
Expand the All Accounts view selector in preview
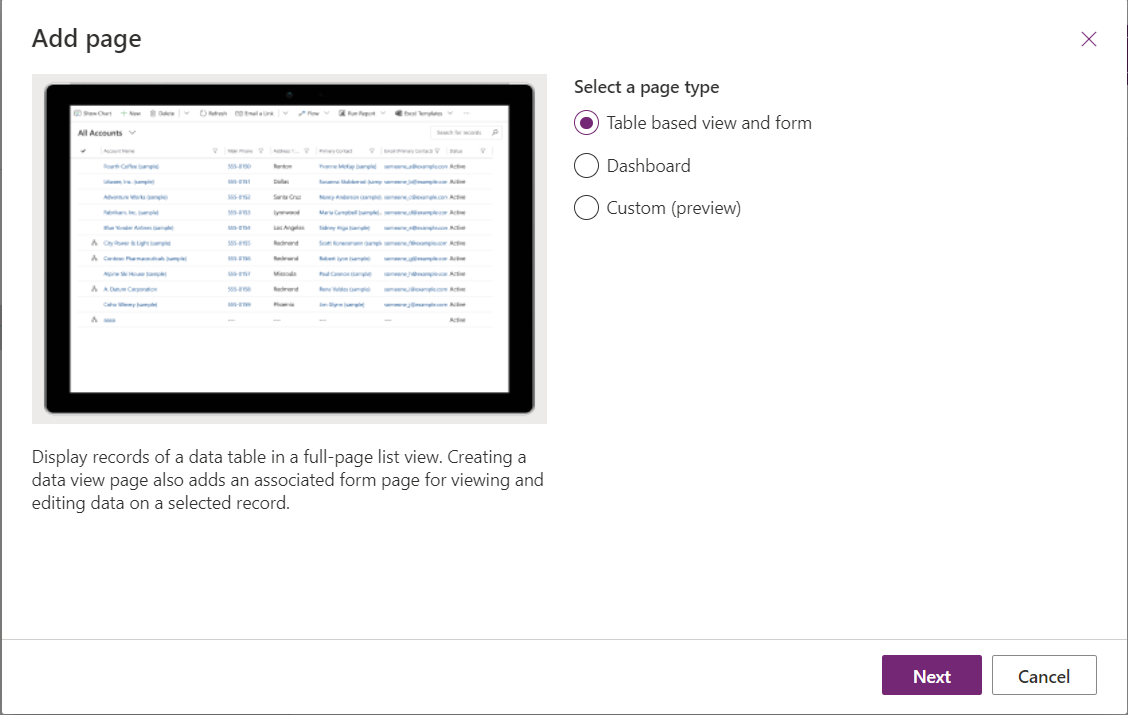point(132,133)
